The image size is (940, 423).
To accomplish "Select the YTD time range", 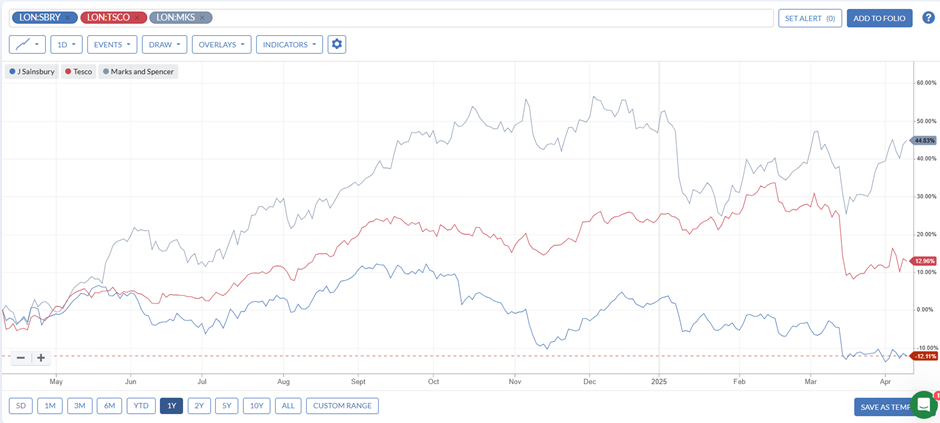I will [141, 406].
